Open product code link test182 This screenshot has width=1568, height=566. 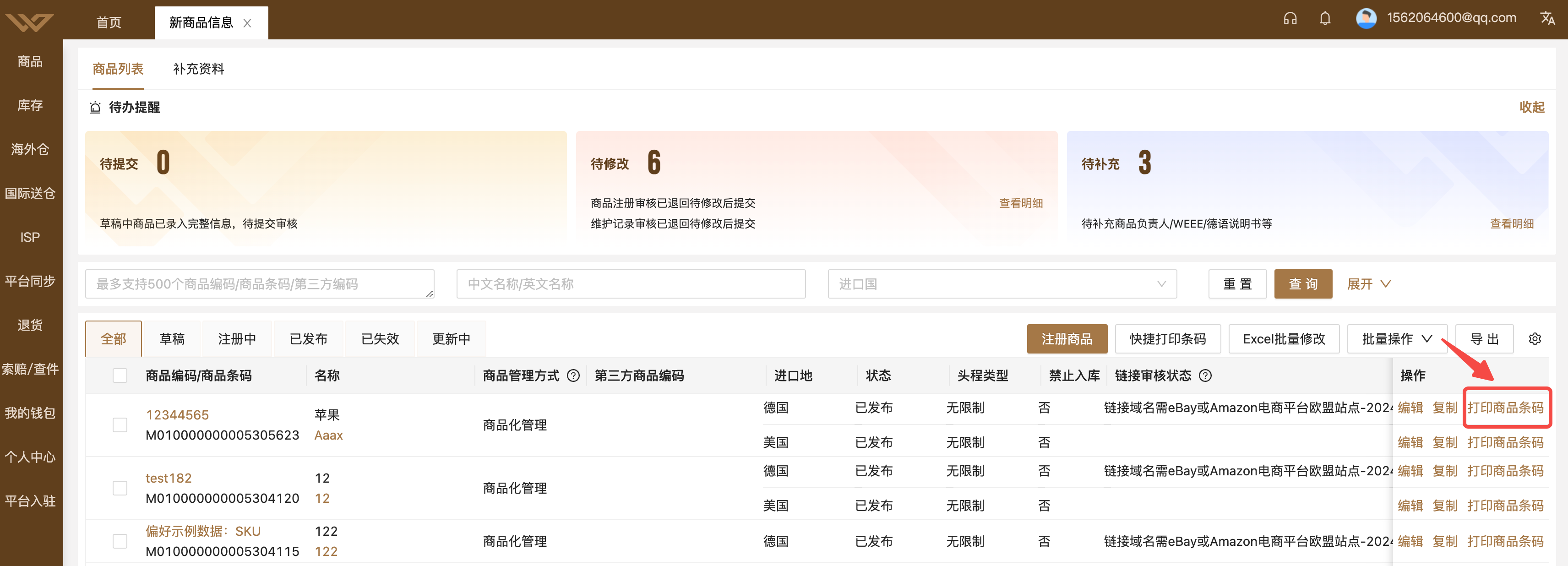pos(169,479)
